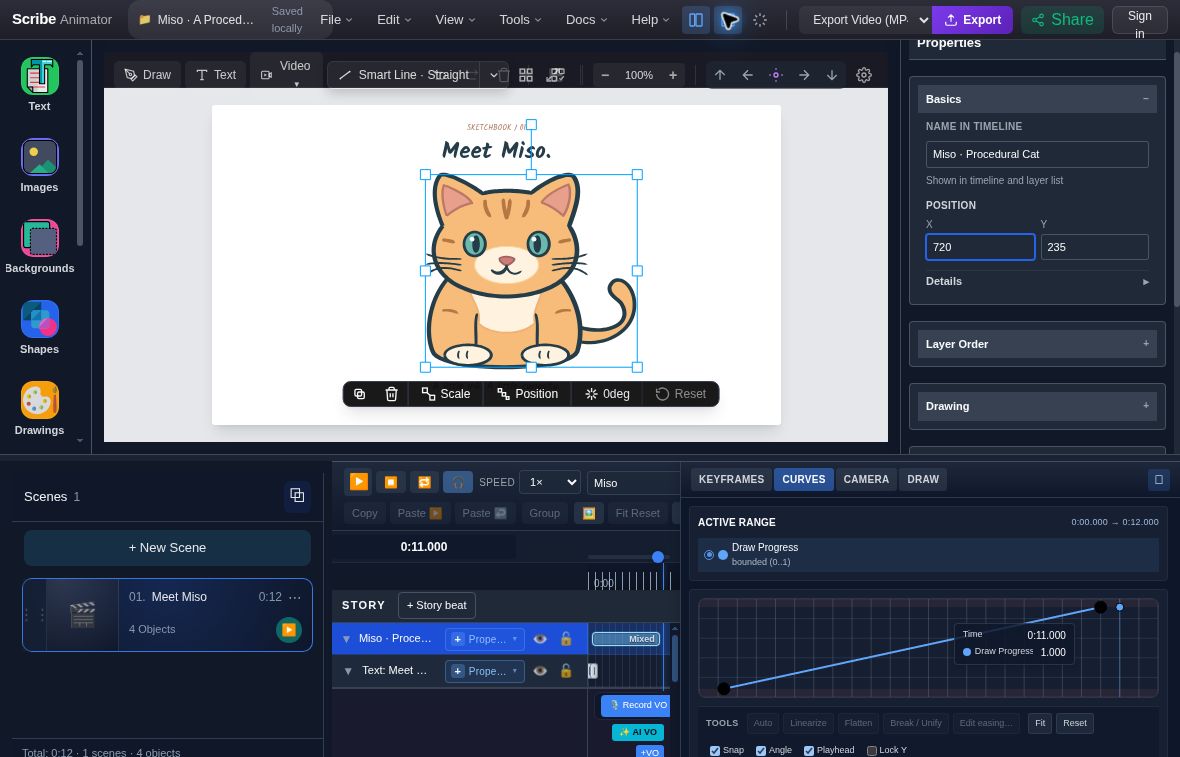Image resolution: width=1180 pixels, height=757 pixels.
Task: Stop timeline playback
Action: click(391, 482)
